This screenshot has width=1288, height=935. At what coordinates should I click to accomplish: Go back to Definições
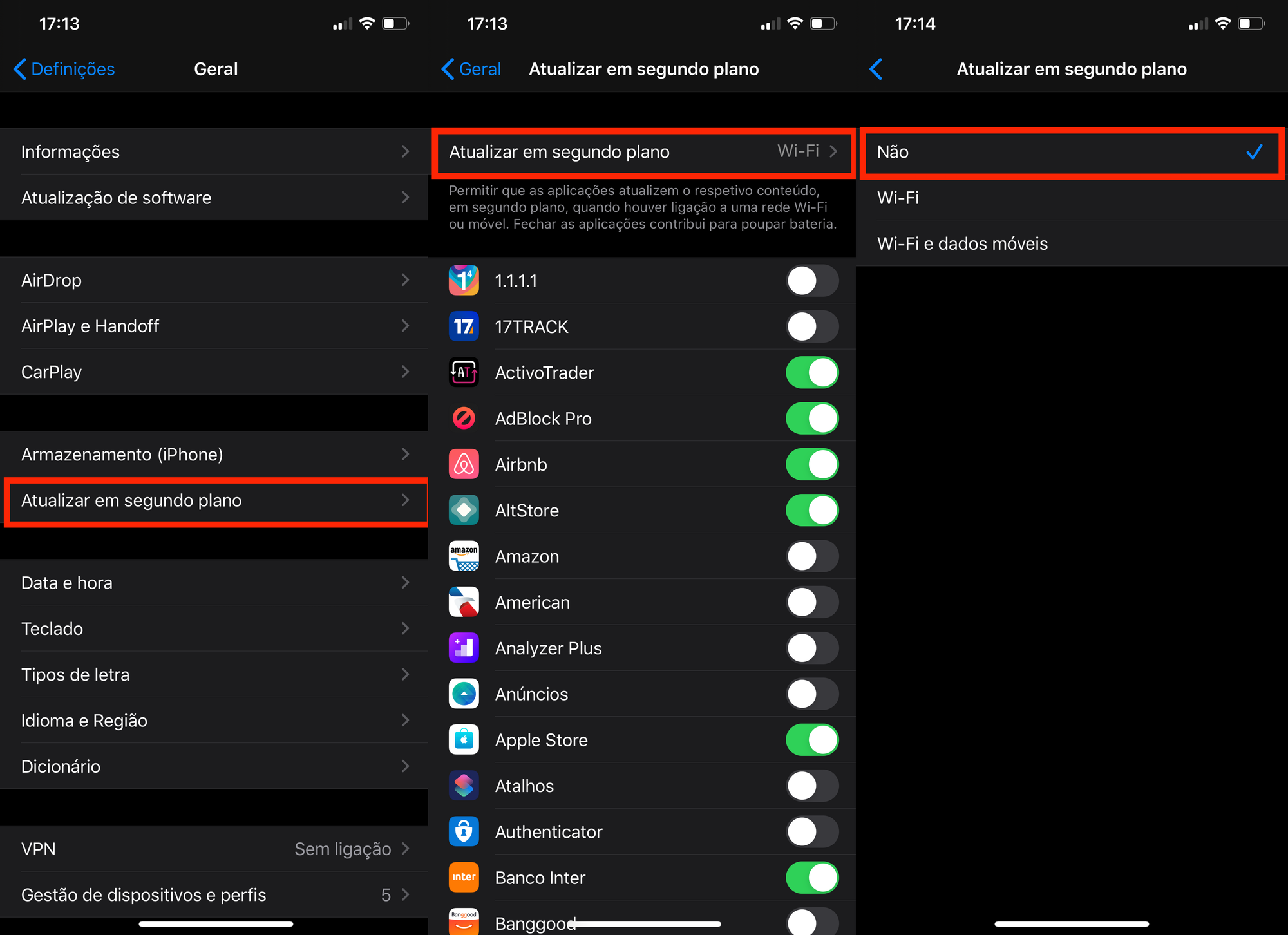click(x=64, y=69)
